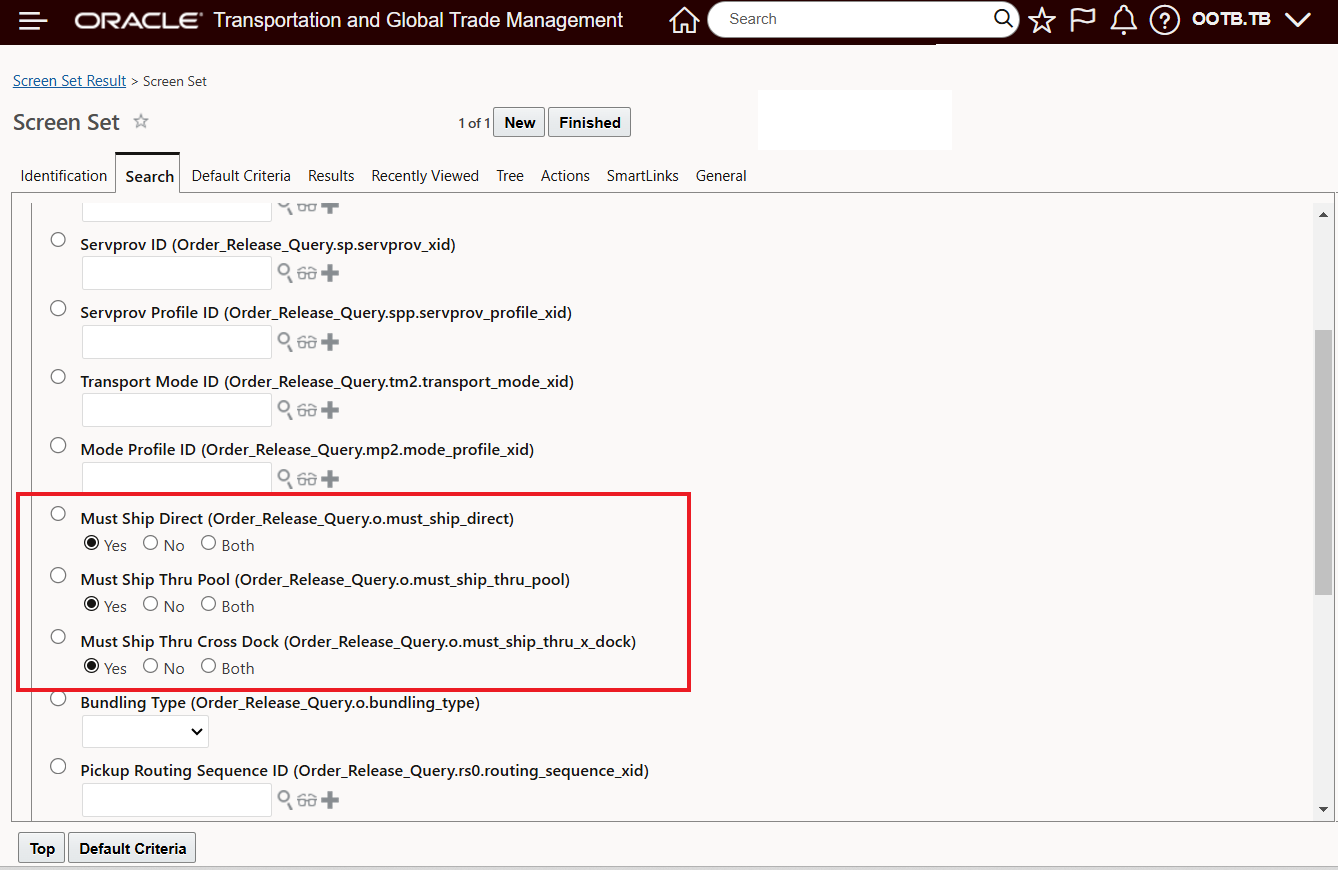
Task: Select the Servprov Profile ID radio button
Action: [58, 308]
